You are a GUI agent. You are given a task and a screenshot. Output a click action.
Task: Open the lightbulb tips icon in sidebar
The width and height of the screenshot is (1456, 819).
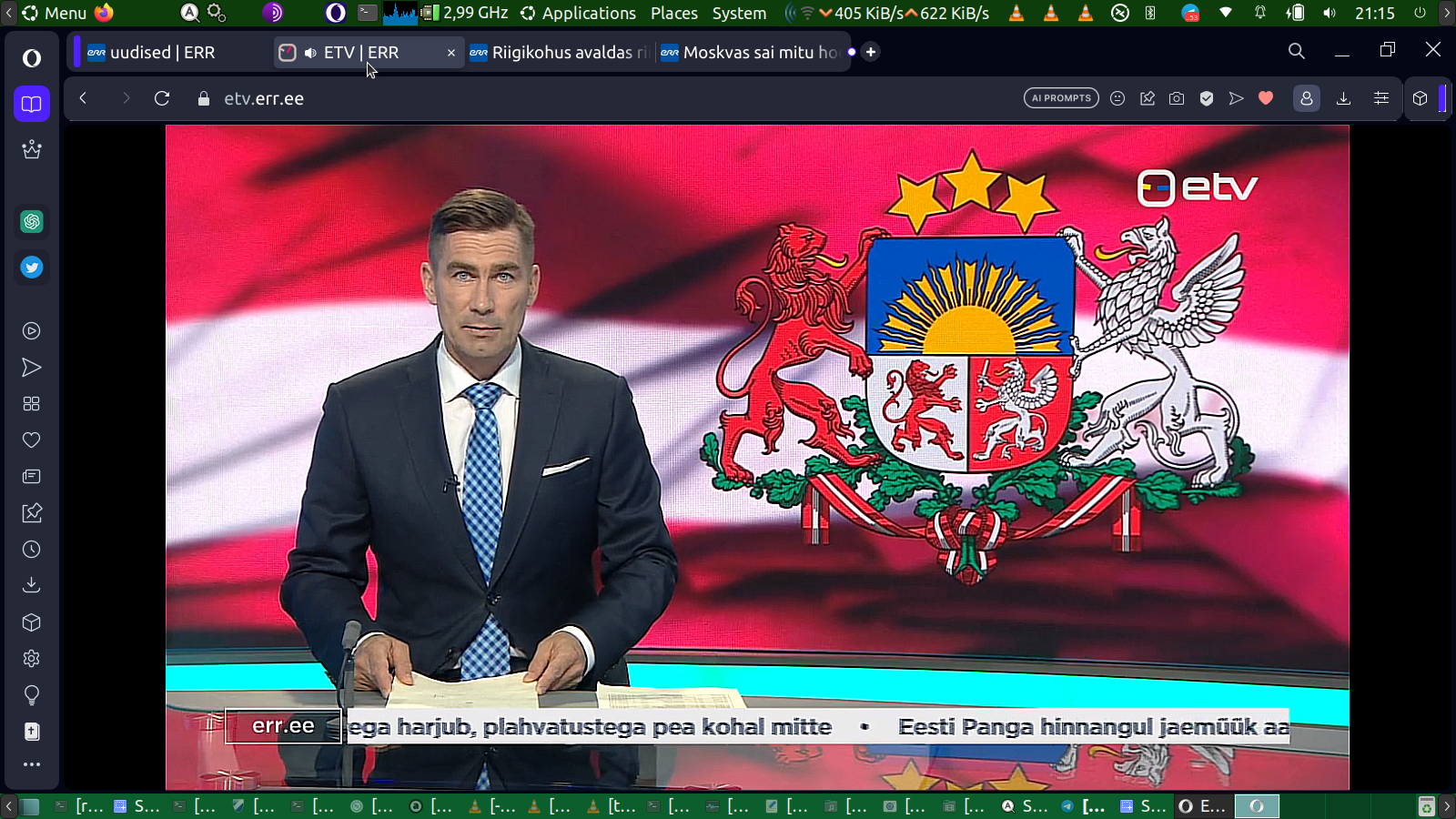pos(32,695)
